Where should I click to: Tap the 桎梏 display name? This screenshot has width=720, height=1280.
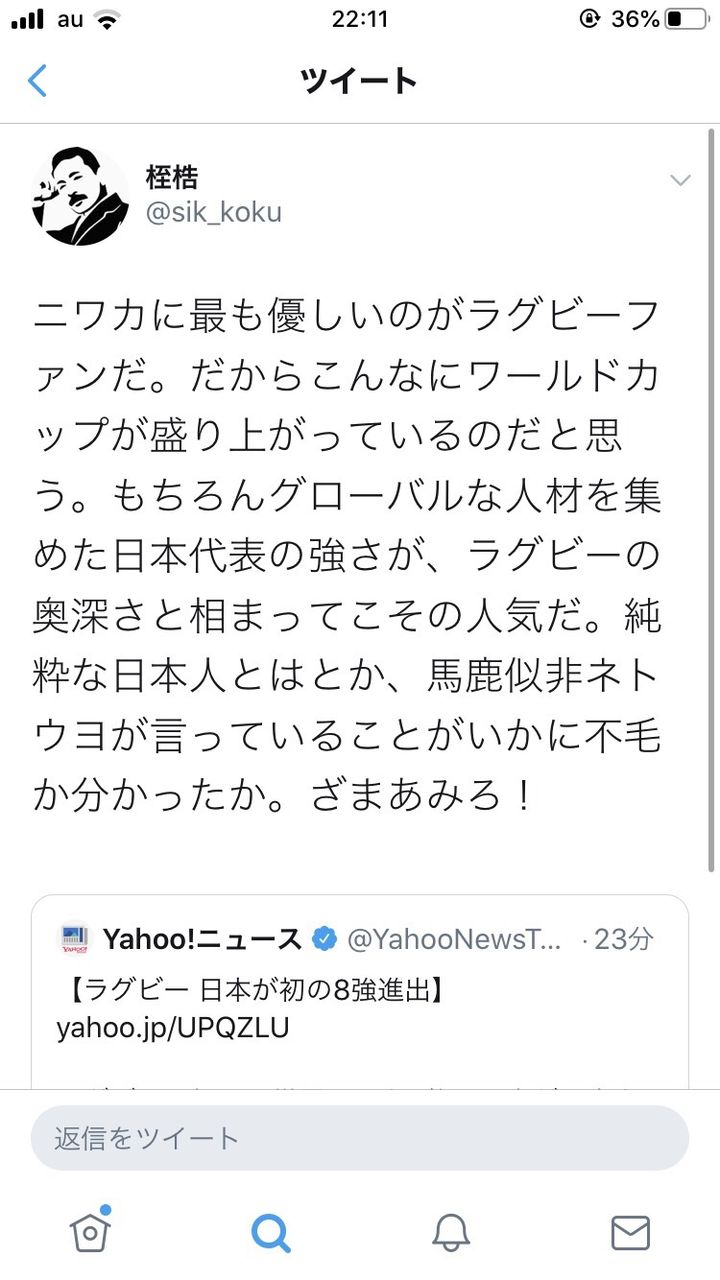[x=172, y=177]
